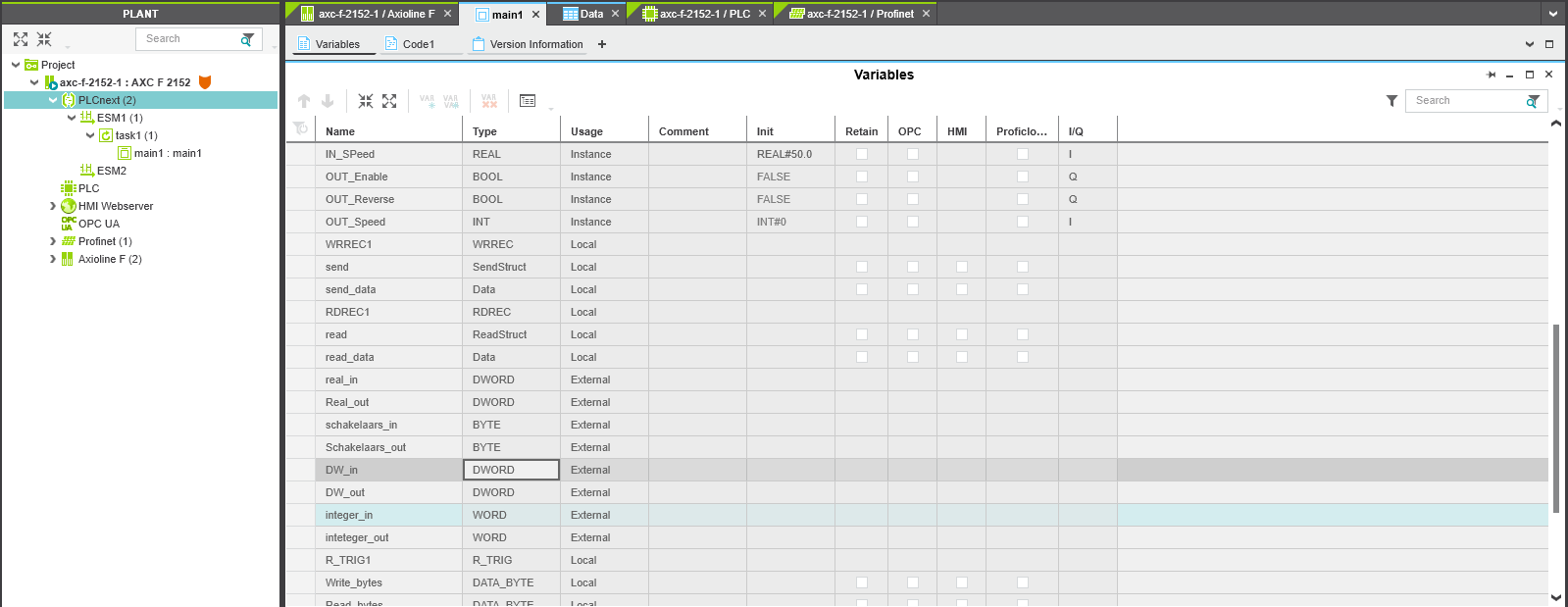
Task: Click collapse all icon in PLANT panel
Action: point(44,39)
